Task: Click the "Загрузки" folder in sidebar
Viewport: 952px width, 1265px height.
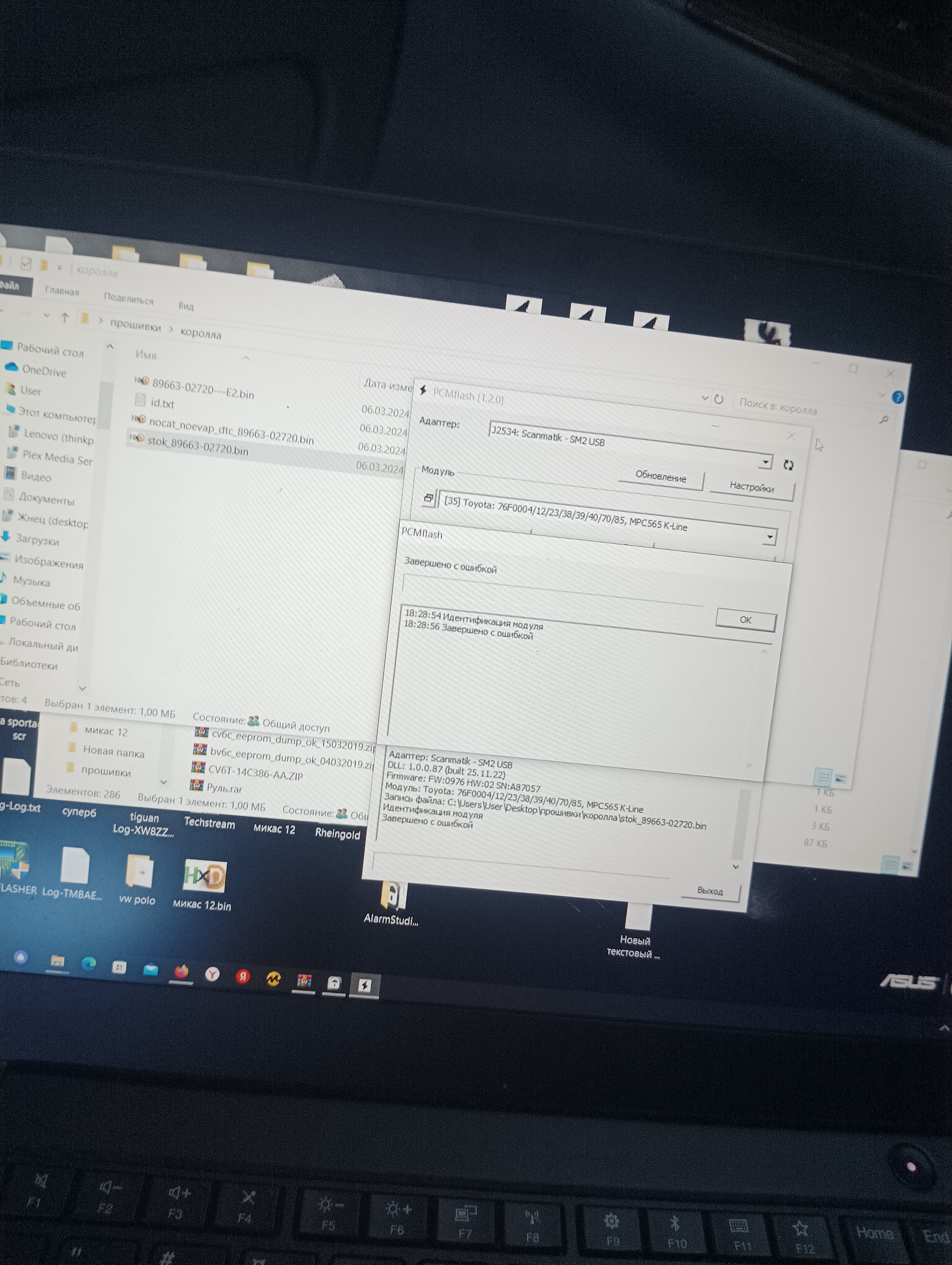Action: click(37, 539)
